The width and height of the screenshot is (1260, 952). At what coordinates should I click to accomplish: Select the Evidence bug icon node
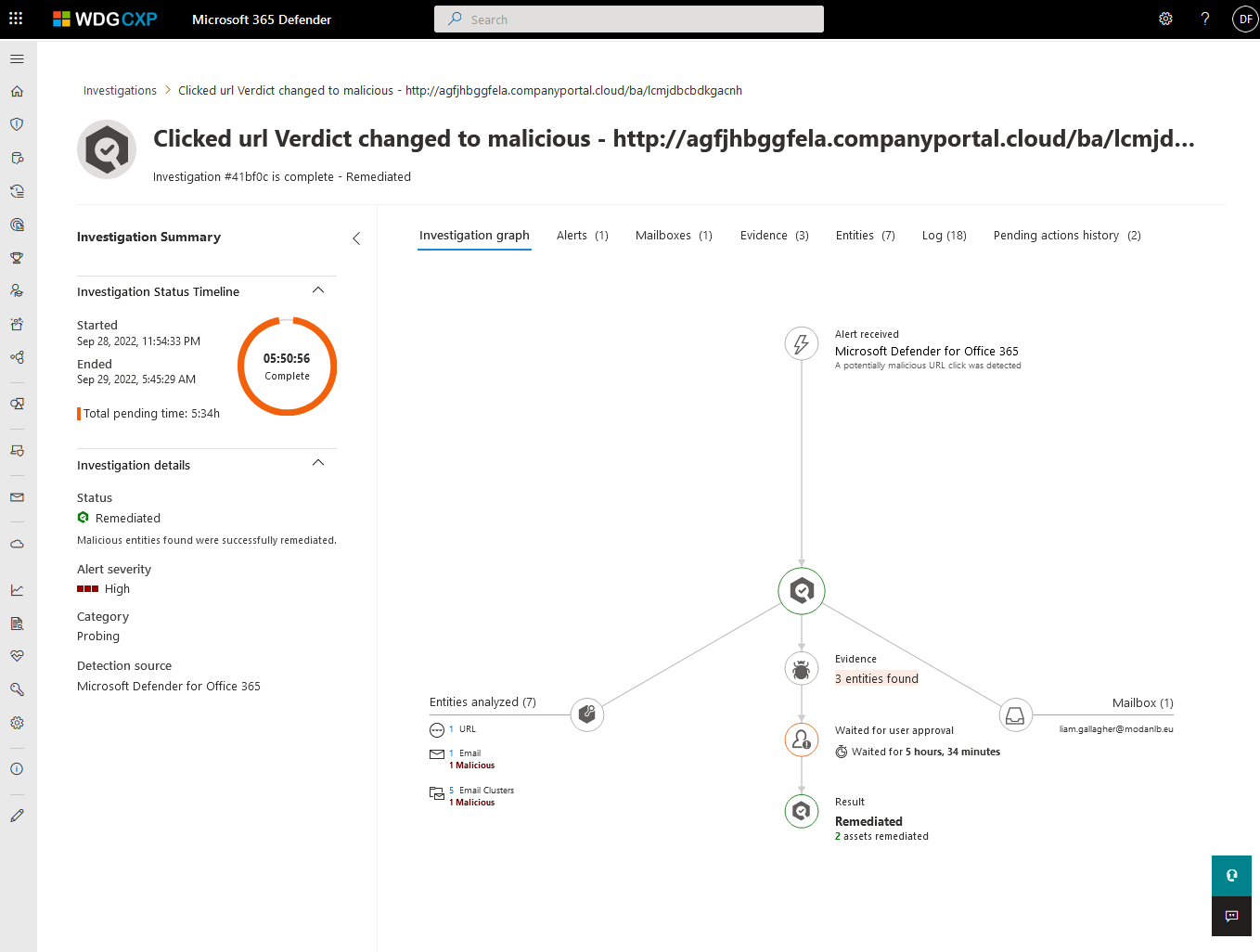pos(802,668)
